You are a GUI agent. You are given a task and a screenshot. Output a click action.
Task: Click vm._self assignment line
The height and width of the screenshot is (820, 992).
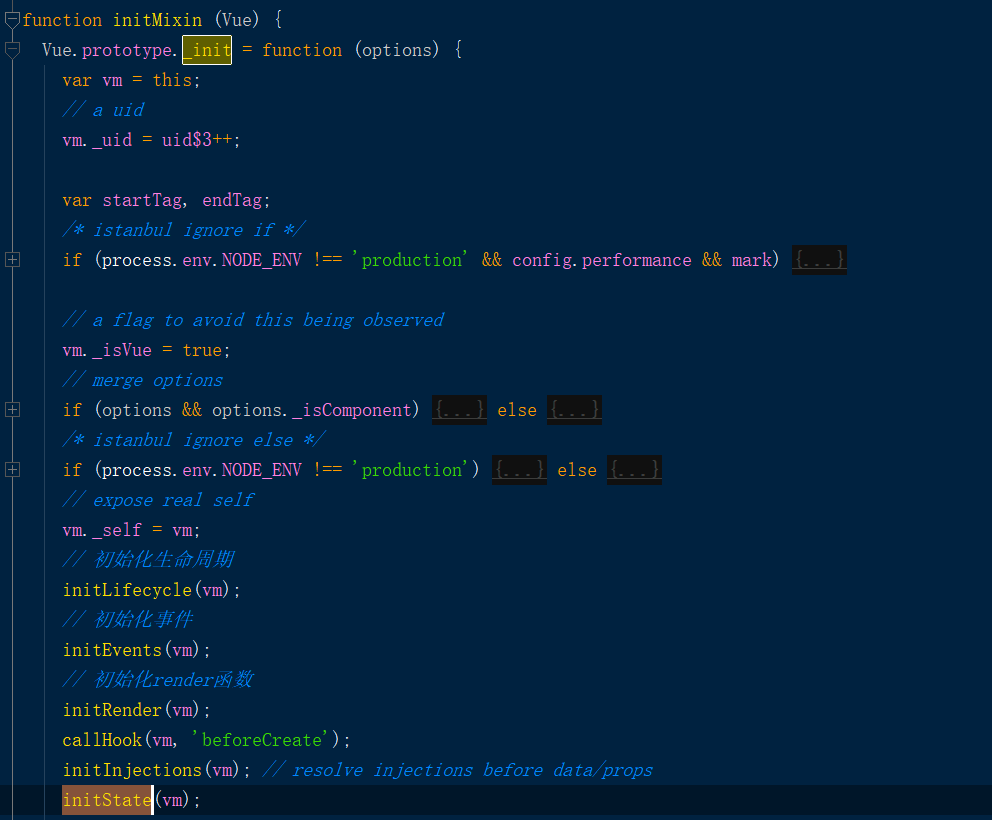click(131, 530)
